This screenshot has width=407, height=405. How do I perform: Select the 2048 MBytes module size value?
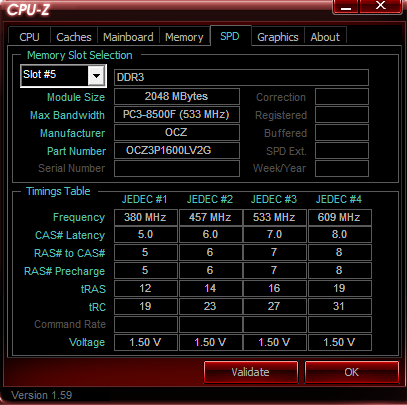click(177, 97)
